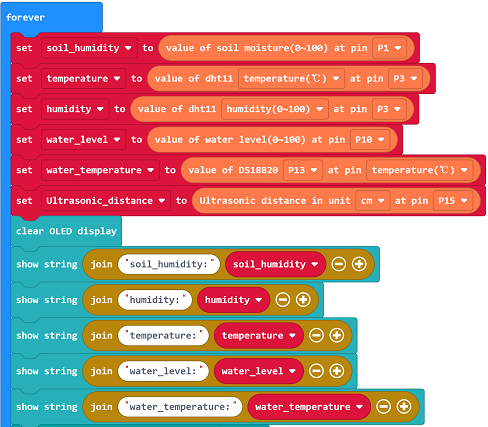This screenshot has height=427, width=488.
Task: Click plus icon in temperature join block
Action: click(x=337, y=335)
